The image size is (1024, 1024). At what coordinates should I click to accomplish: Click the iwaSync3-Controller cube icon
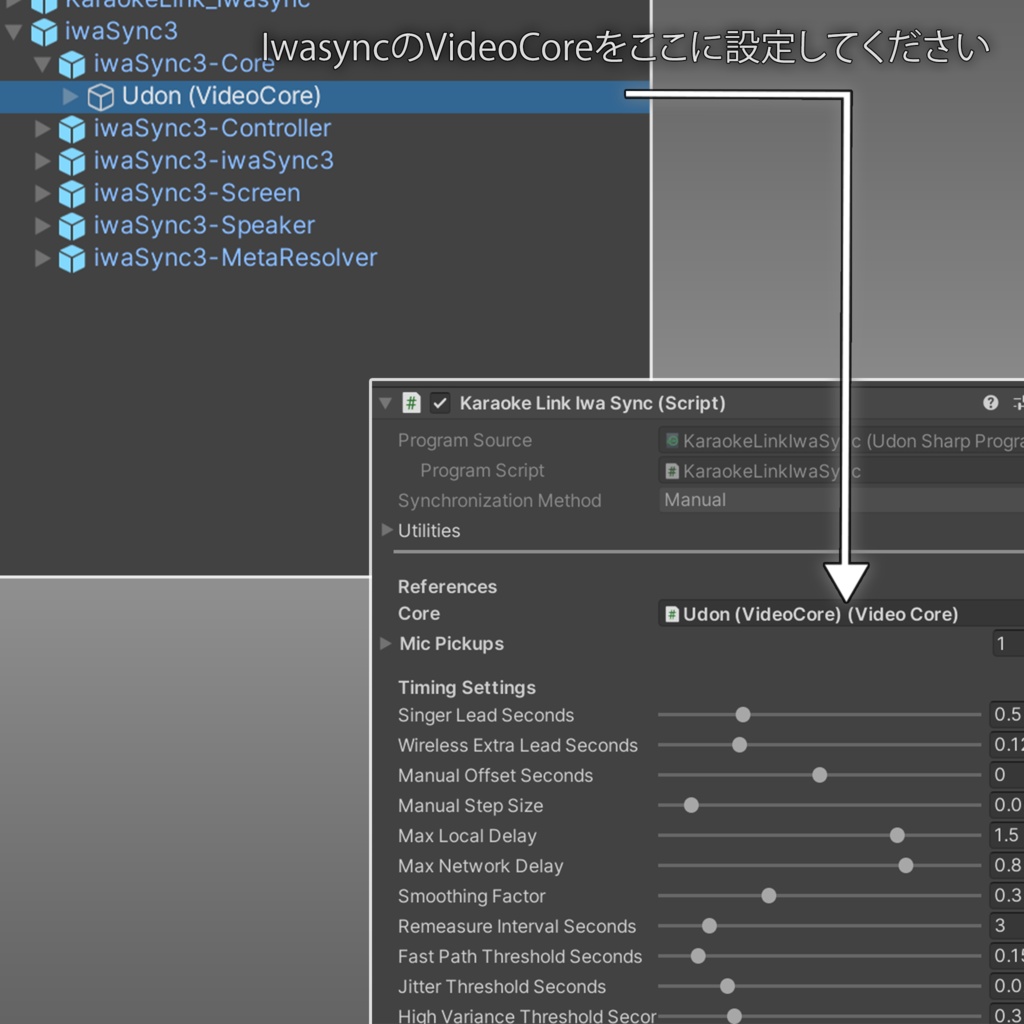pos(72,129)
